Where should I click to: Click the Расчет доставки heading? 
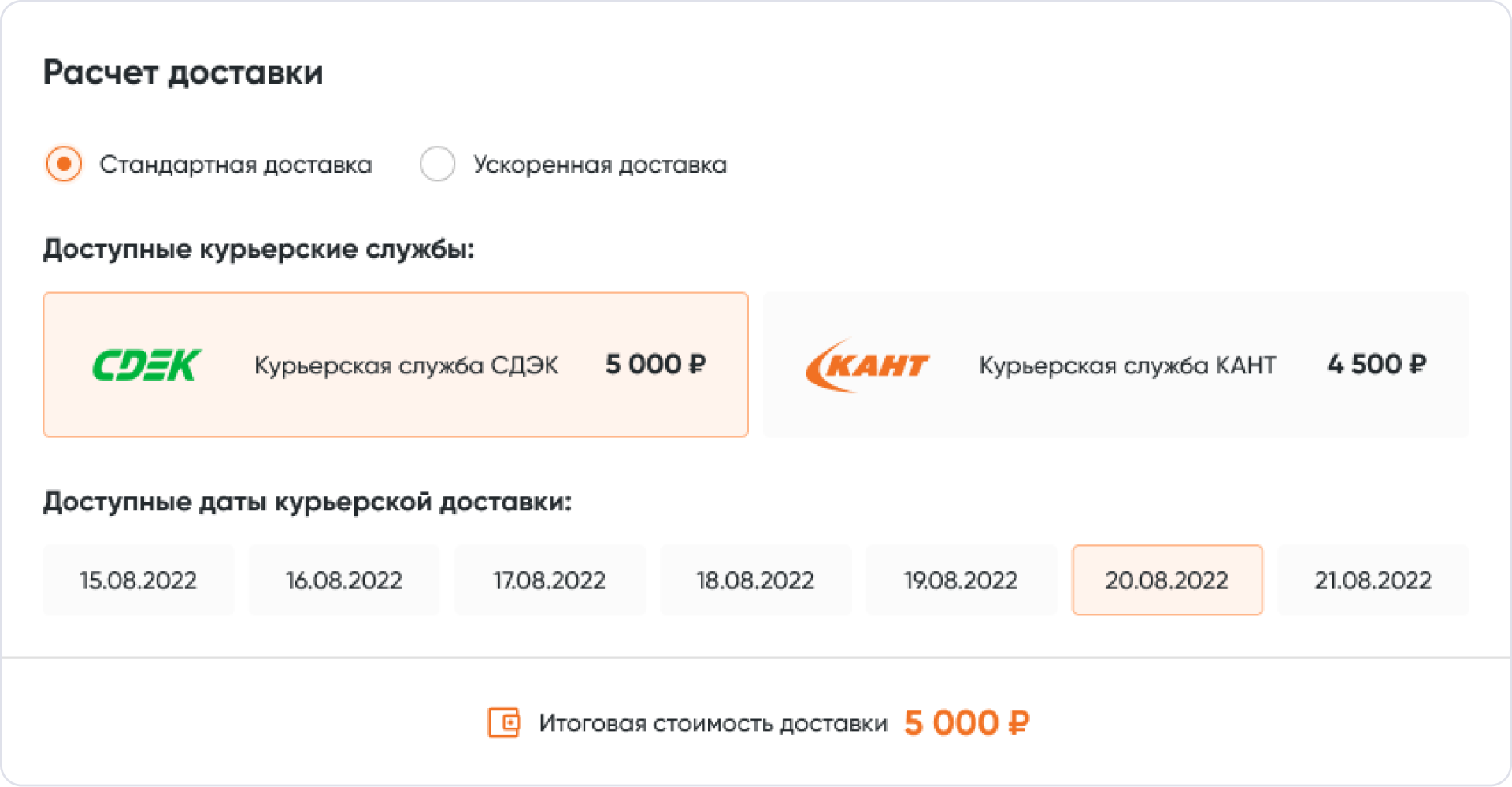click(x=183, y=72)
